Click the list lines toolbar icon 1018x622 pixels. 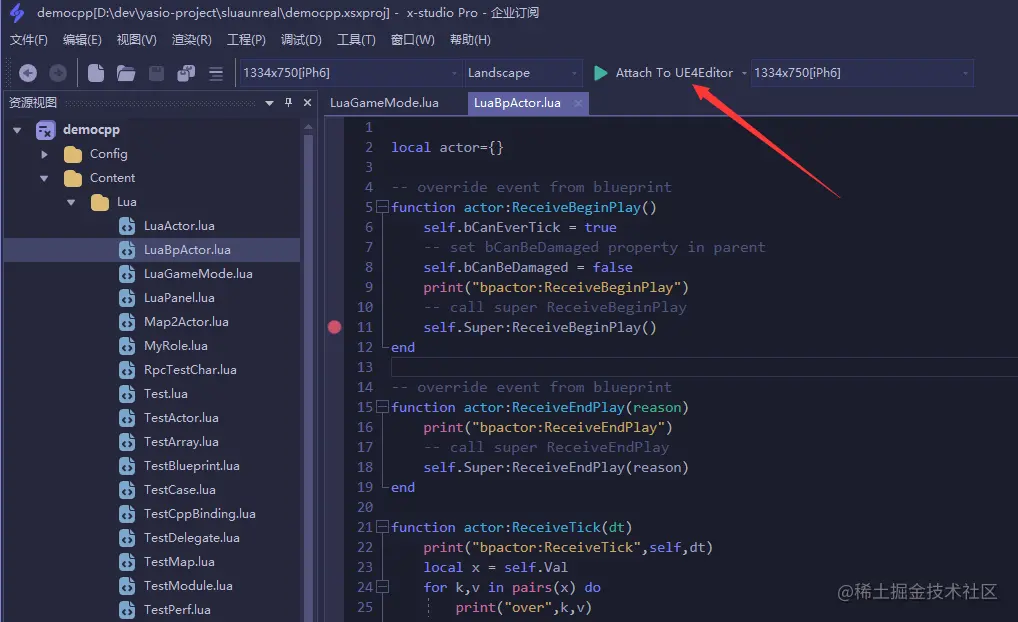(x=216, y=73)
